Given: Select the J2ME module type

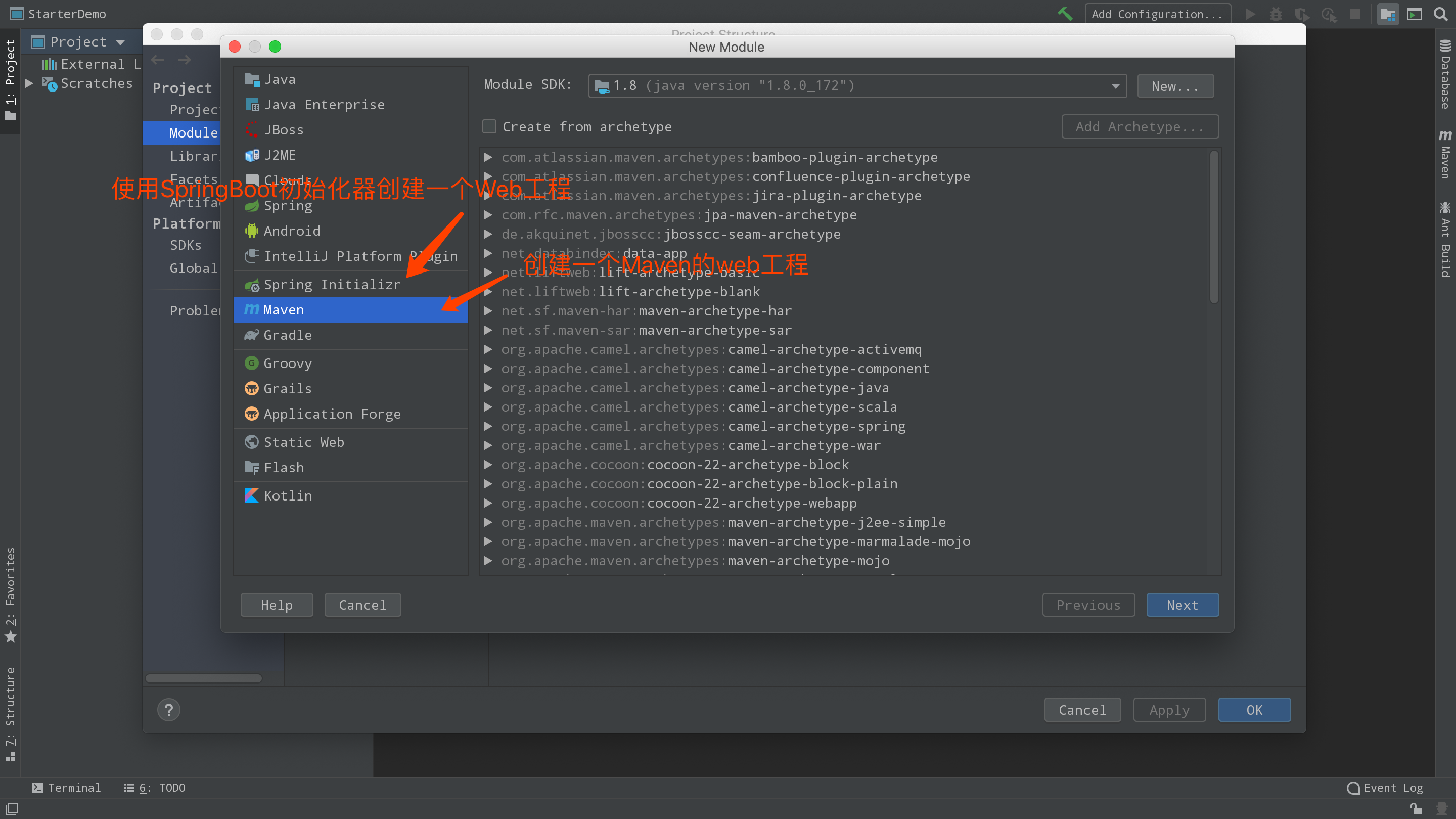Looking at the screenshot, I should pos(280,154).
